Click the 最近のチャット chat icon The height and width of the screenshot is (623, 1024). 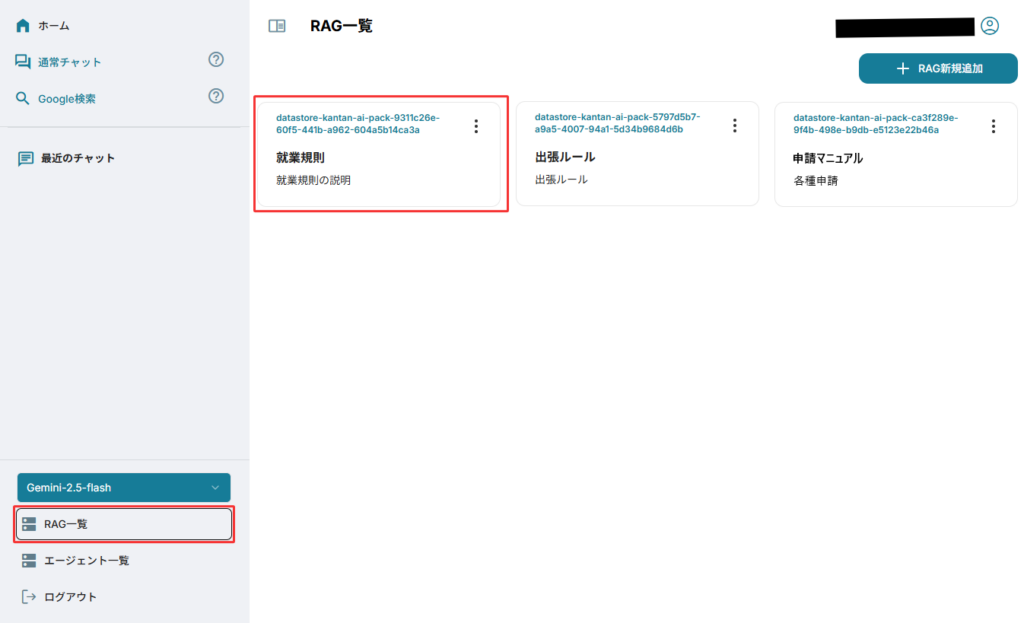click(x=26, y=158)
